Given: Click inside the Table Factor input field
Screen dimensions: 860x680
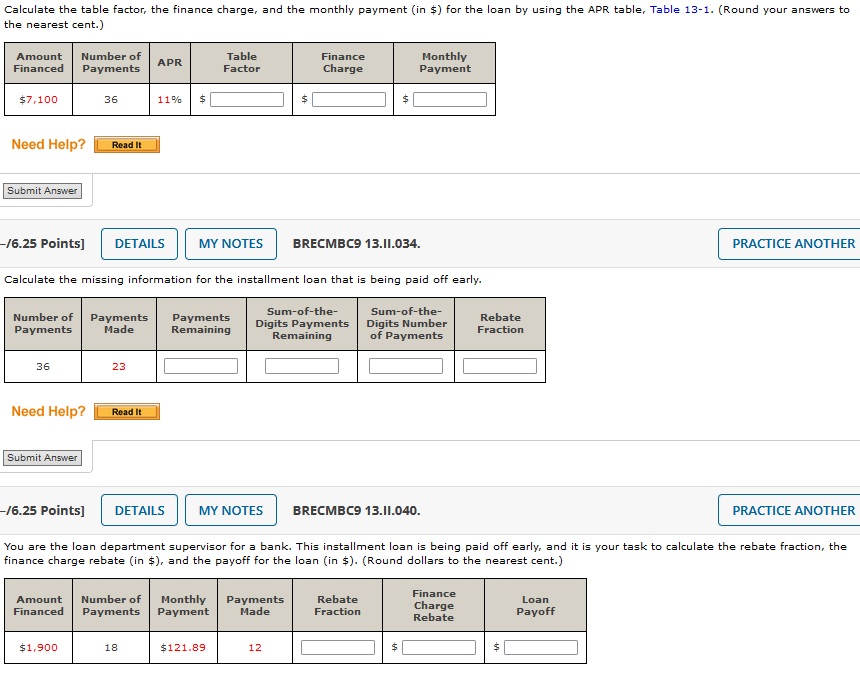Looking at the screenshot, I should tap(245, 98).
